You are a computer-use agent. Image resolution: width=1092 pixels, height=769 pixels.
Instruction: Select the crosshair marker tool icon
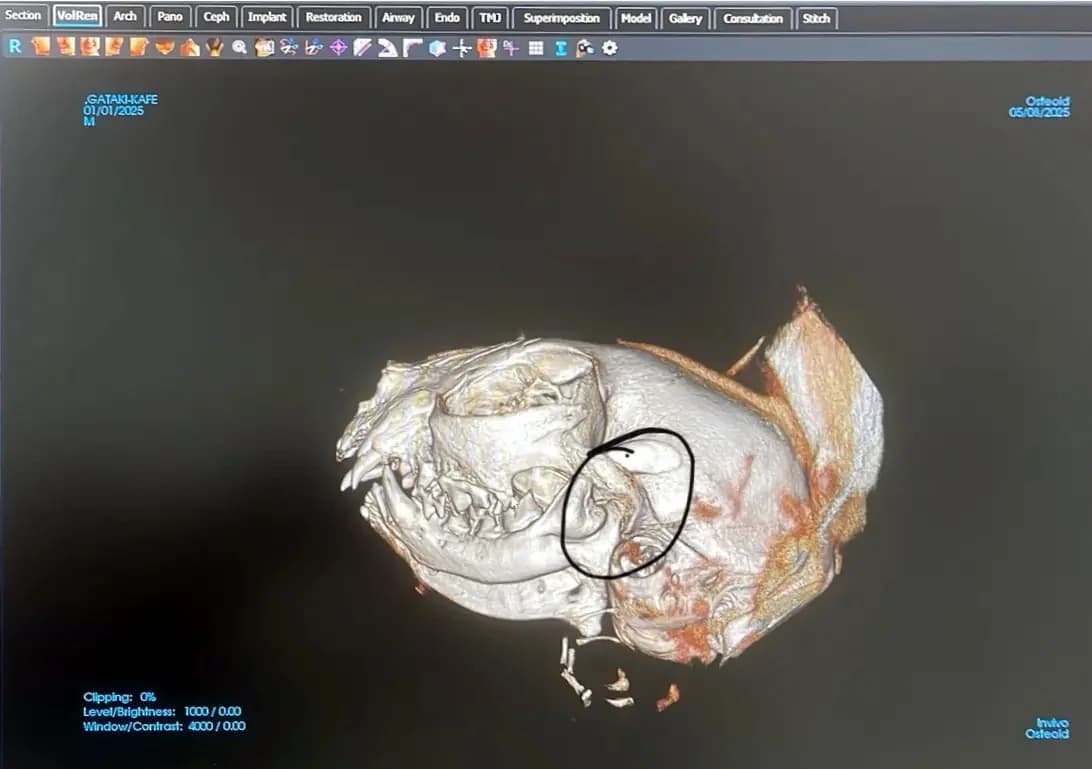pyautogui.click(x=461, y=47)
